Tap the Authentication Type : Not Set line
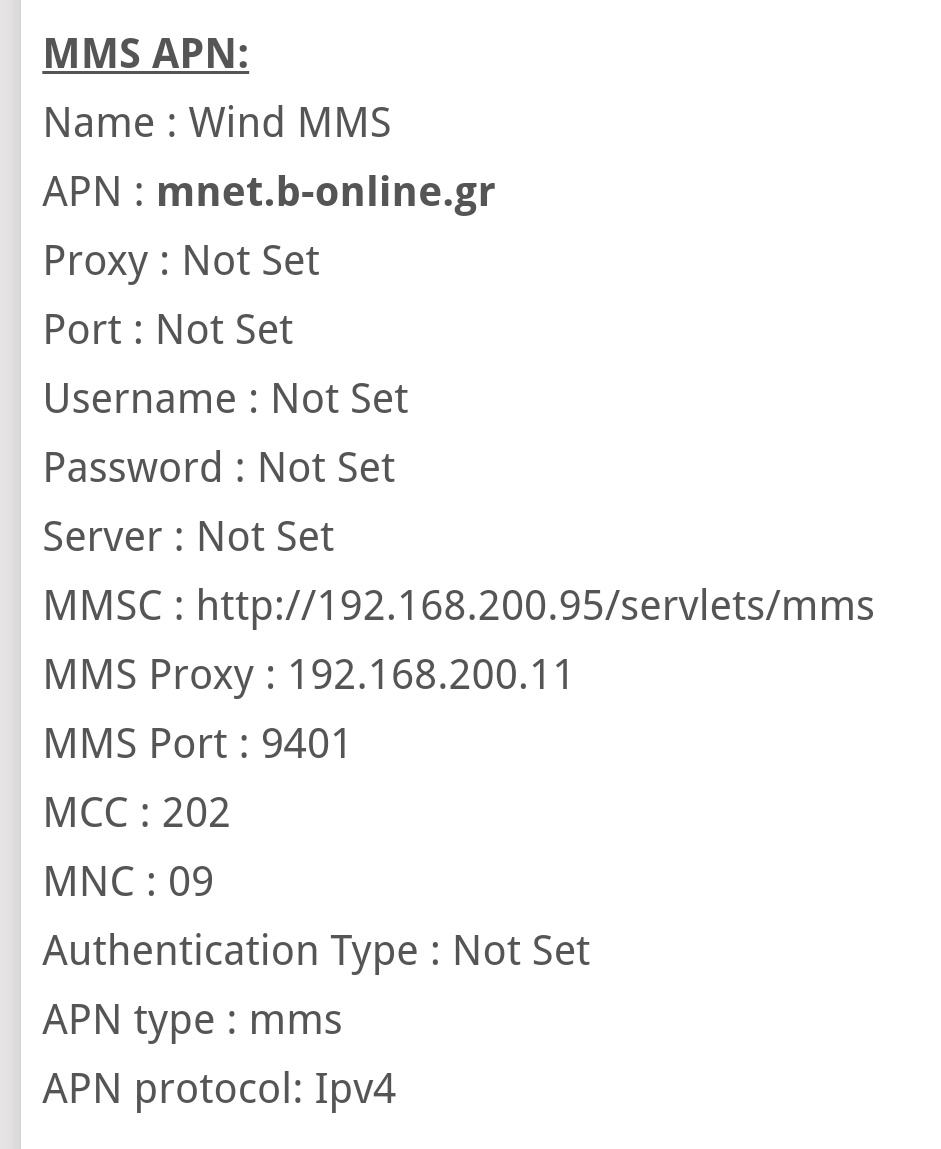Screen dimensions: 941x1149 [x=316, y=951]
